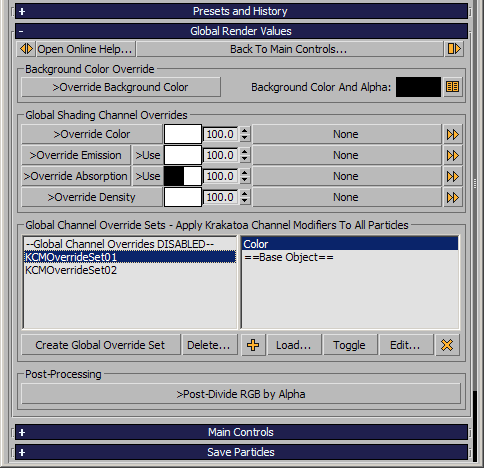Expand the Save Particles rollout

pos(241,452)
